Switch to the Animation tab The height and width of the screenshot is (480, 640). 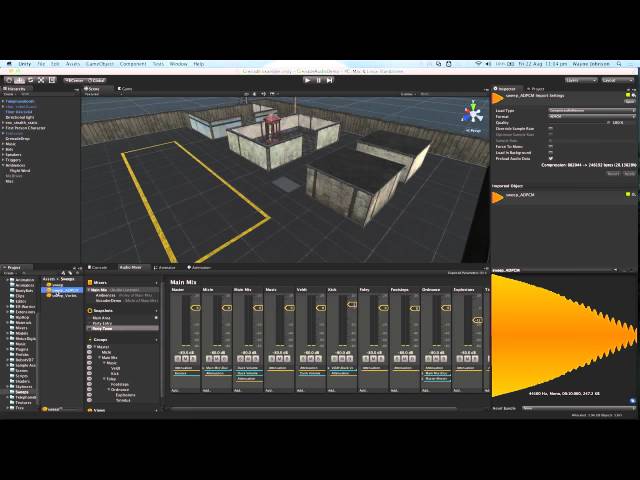[x=199, y=267]
